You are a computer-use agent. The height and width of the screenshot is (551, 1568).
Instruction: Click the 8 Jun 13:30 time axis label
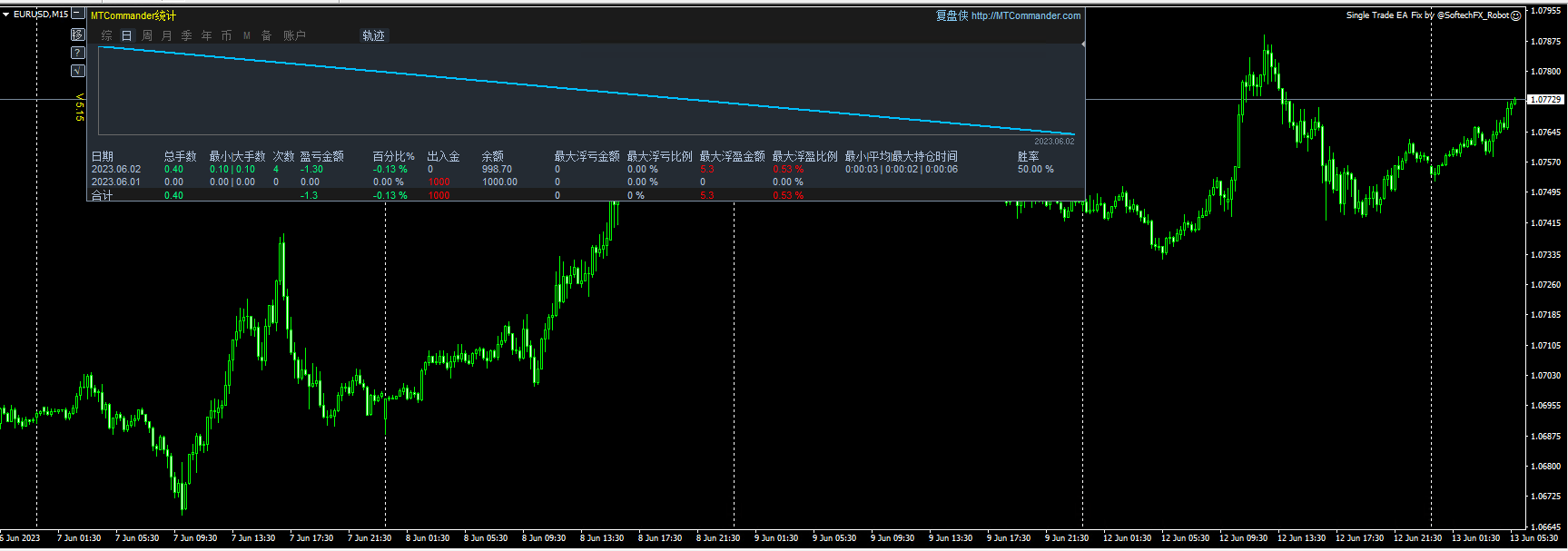pyautogui.click(x=602, y=538)
